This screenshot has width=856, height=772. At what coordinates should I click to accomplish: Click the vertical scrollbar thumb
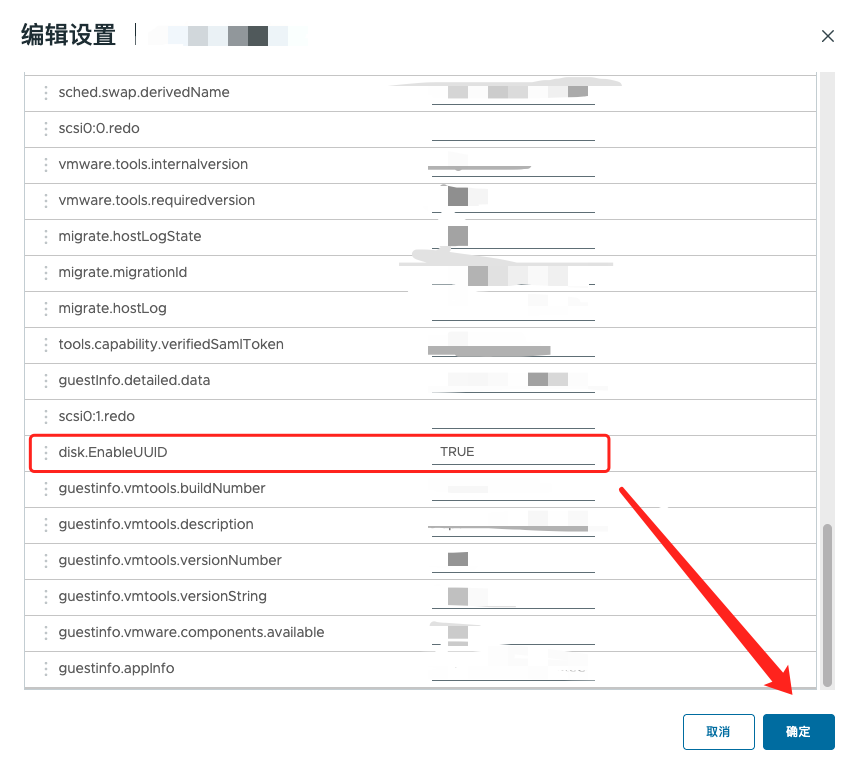[827, 604]
